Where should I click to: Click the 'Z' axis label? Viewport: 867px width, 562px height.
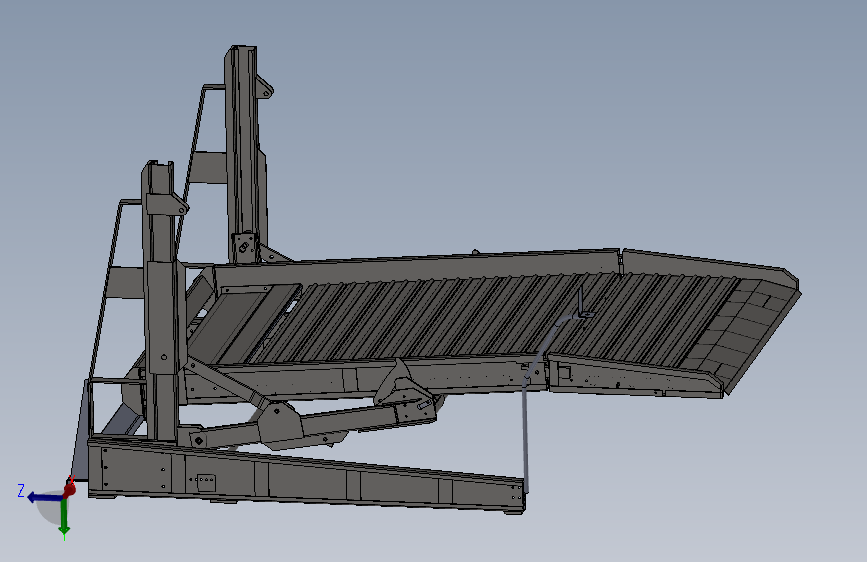[21, 491]
